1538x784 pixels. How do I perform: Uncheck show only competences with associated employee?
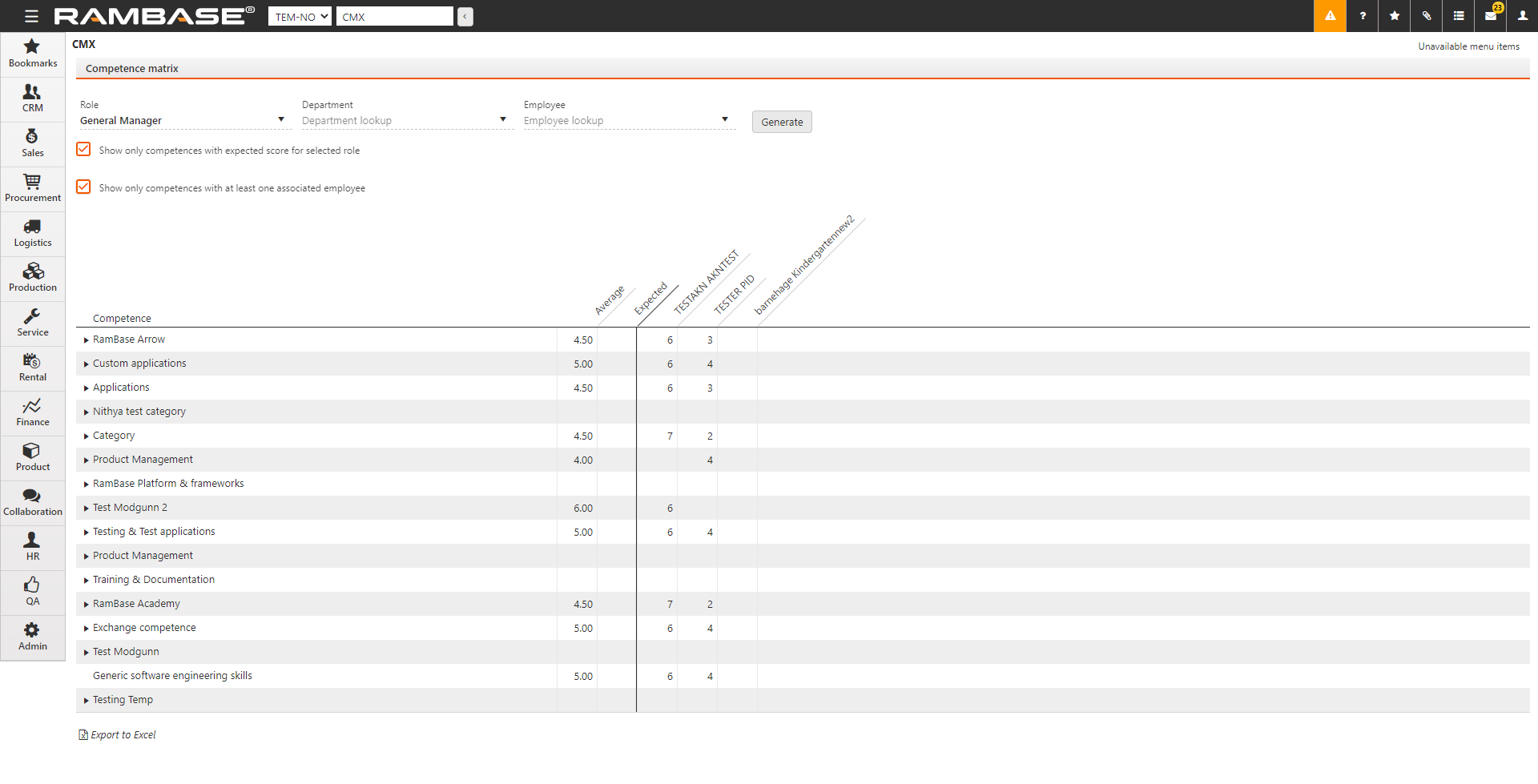click(x=83, y=187)
